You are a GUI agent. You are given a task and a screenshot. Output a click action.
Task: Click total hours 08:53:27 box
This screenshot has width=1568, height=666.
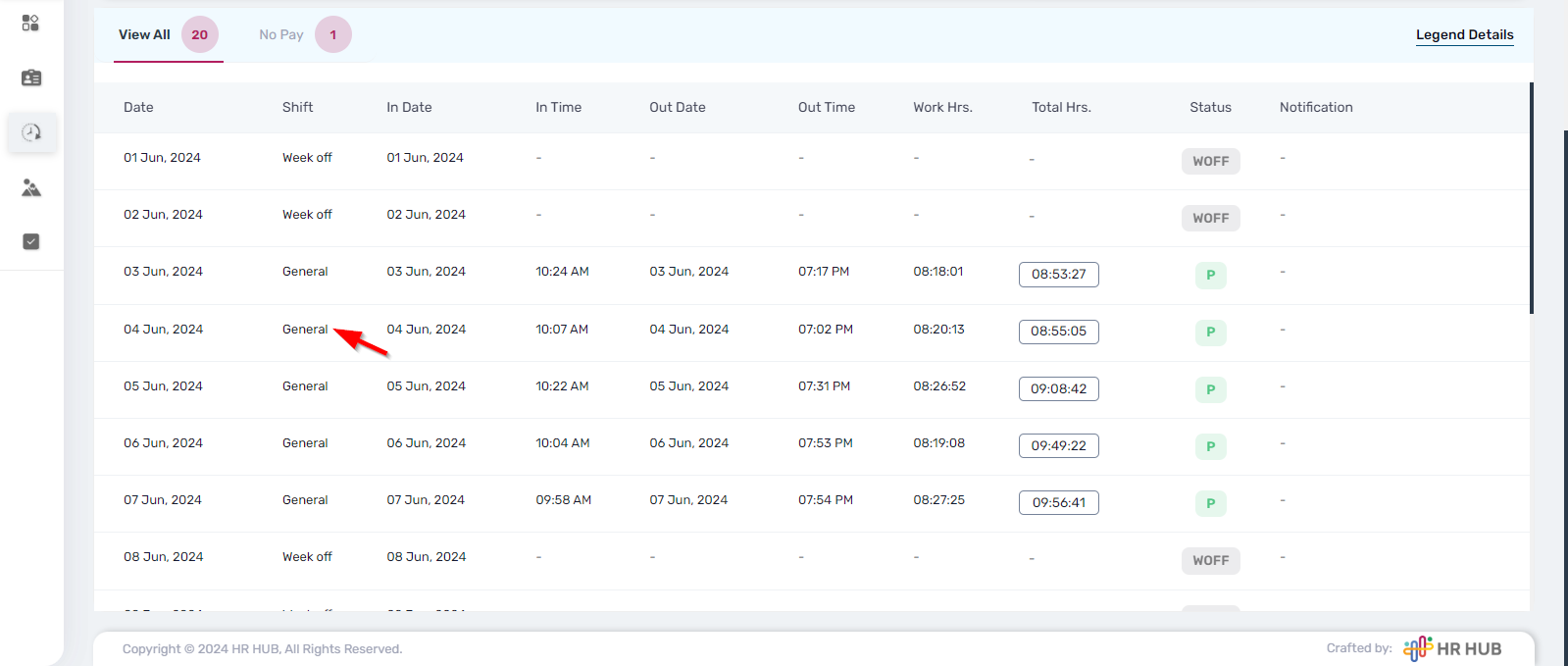click(x=1058, y=275)
